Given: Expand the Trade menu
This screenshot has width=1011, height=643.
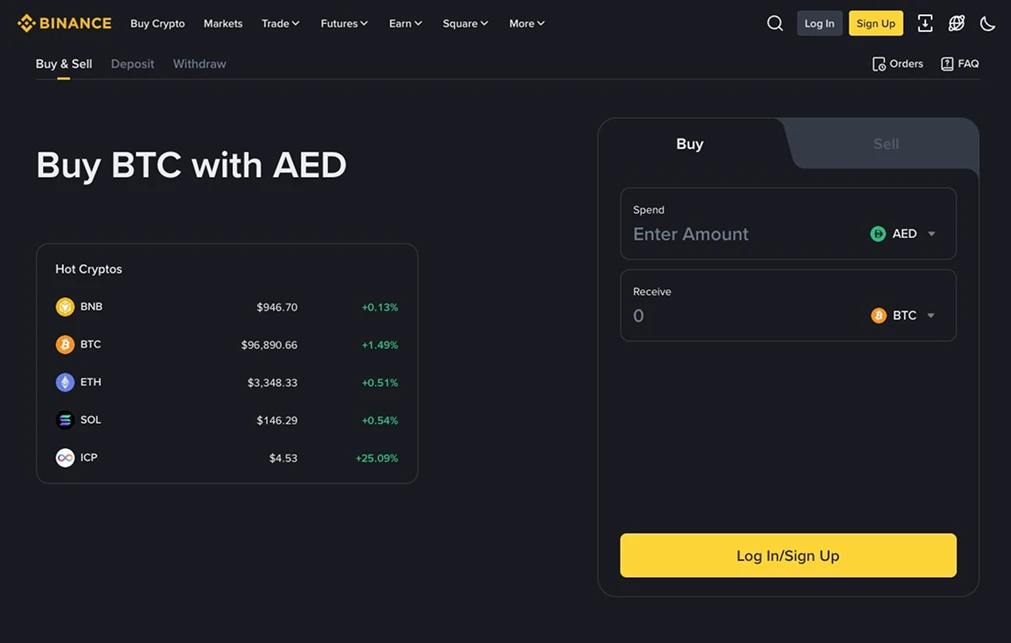Looking at the screenshot, I should point(280,23).
